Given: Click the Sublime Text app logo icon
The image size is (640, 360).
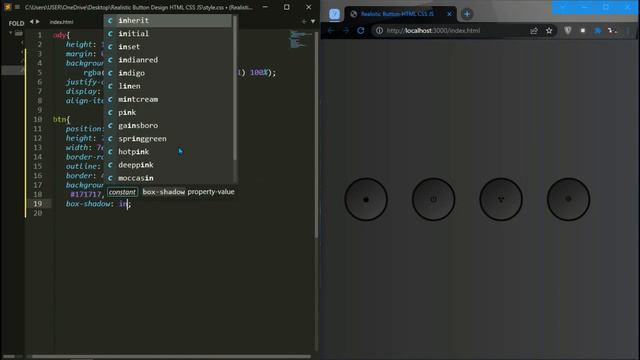Looking at the screenshot, I should [x=7, y=7].
